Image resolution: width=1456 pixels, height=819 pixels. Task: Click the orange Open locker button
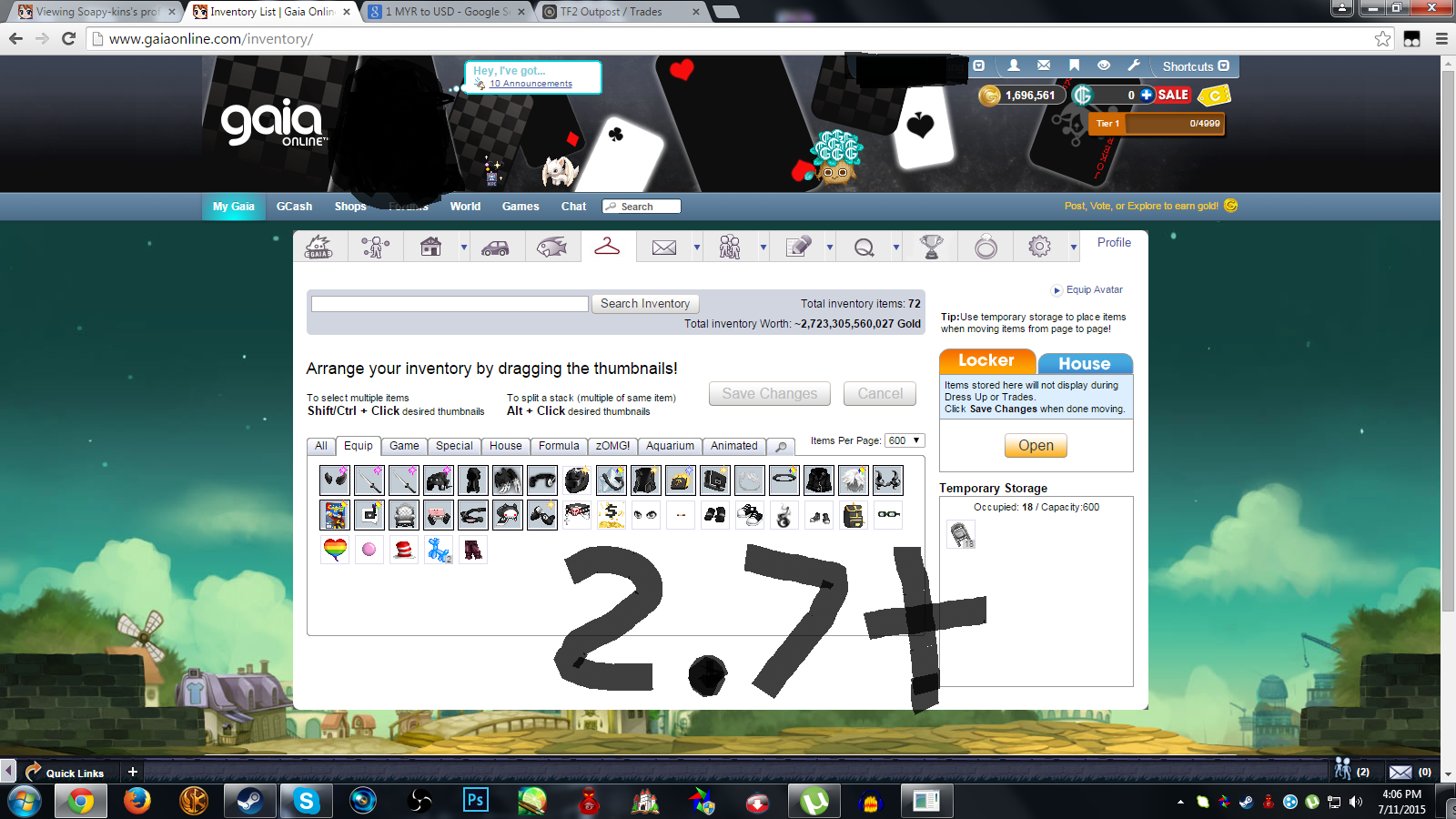[x=1036, y=445]
